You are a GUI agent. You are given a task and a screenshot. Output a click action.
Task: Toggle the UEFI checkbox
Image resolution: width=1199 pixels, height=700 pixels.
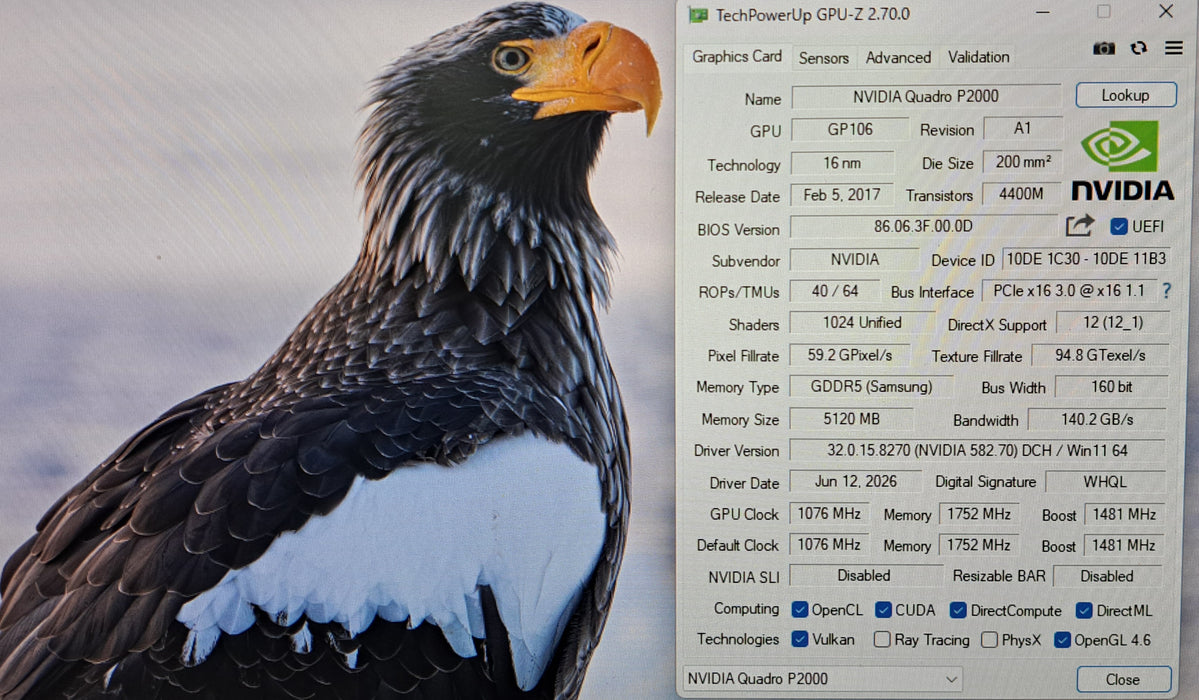pos(1119,226)
